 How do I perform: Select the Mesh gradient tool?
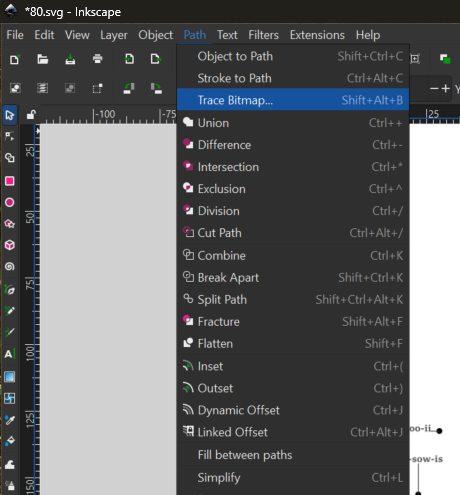click(10, 398)
